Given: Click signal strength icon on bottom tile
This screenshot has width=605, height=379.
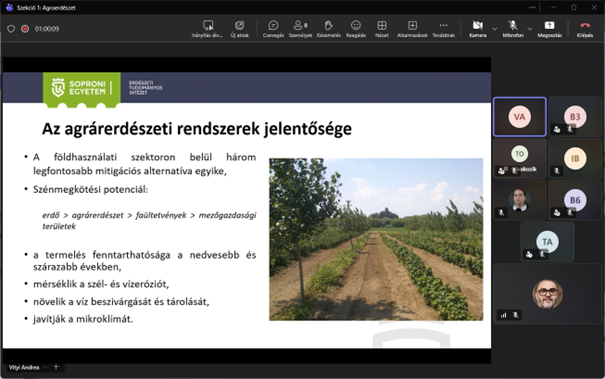Looking at the screenshot, I should pos(504,315).
